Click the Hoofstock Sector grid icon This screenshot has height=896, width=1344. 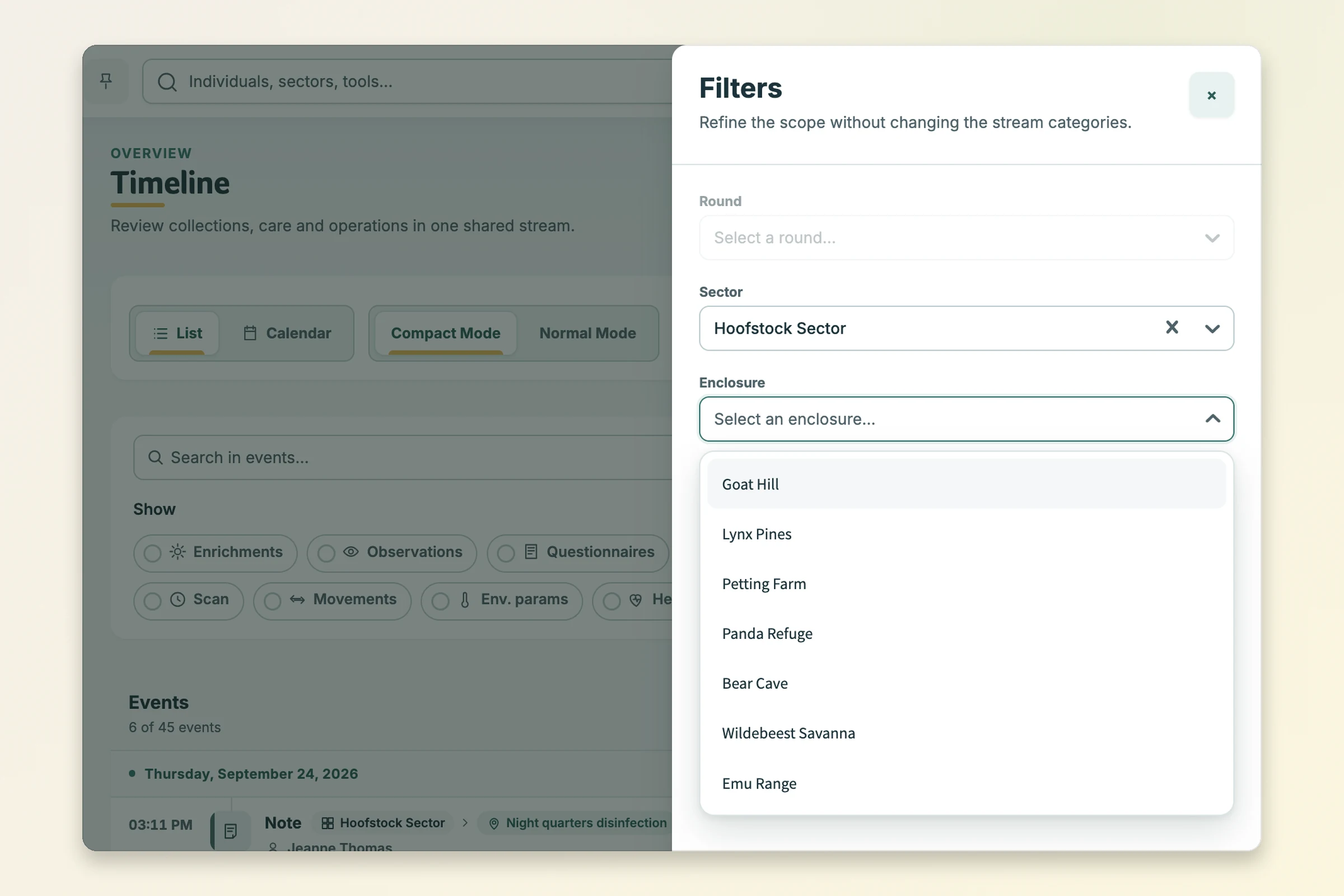tap(328, 823)
